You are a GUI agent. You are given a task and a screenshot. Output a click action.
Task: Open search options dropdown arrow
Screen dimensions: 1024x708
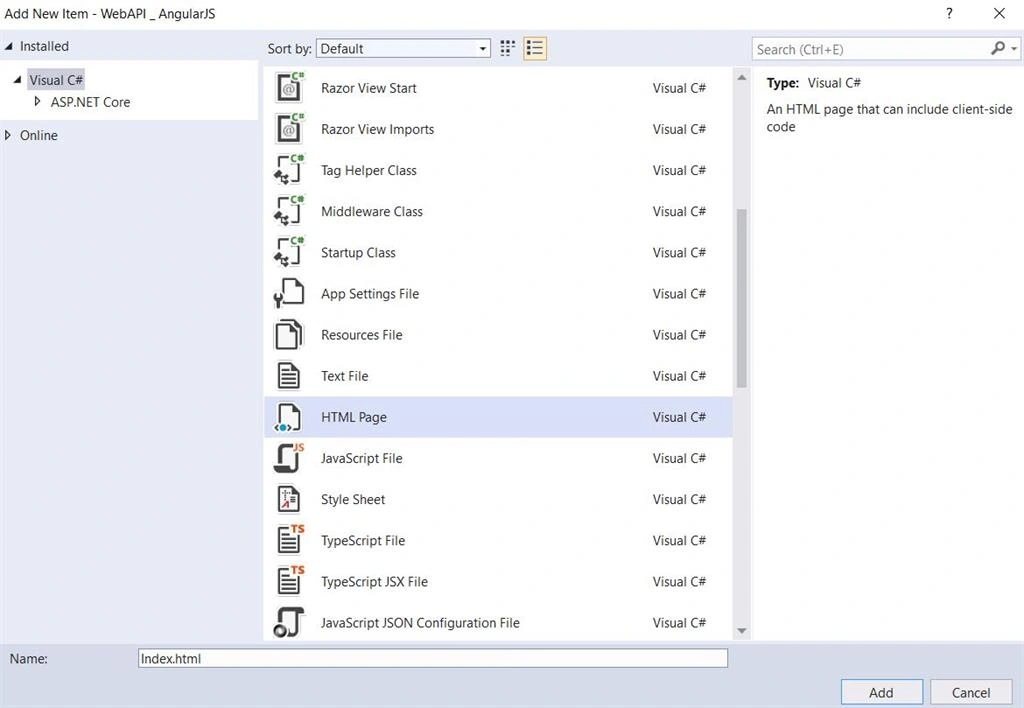click(x=1014, y=49)
